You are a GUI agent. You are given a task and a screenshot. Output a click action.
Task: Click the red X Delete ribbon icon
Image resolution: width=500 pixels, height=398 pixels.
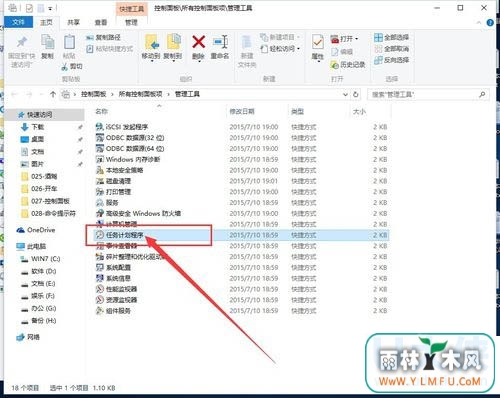(x=198, y=42)
